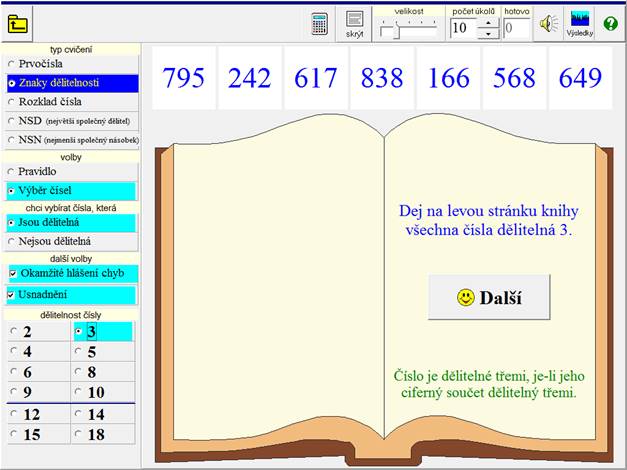Select divisibility by 9

click(39, 392)
